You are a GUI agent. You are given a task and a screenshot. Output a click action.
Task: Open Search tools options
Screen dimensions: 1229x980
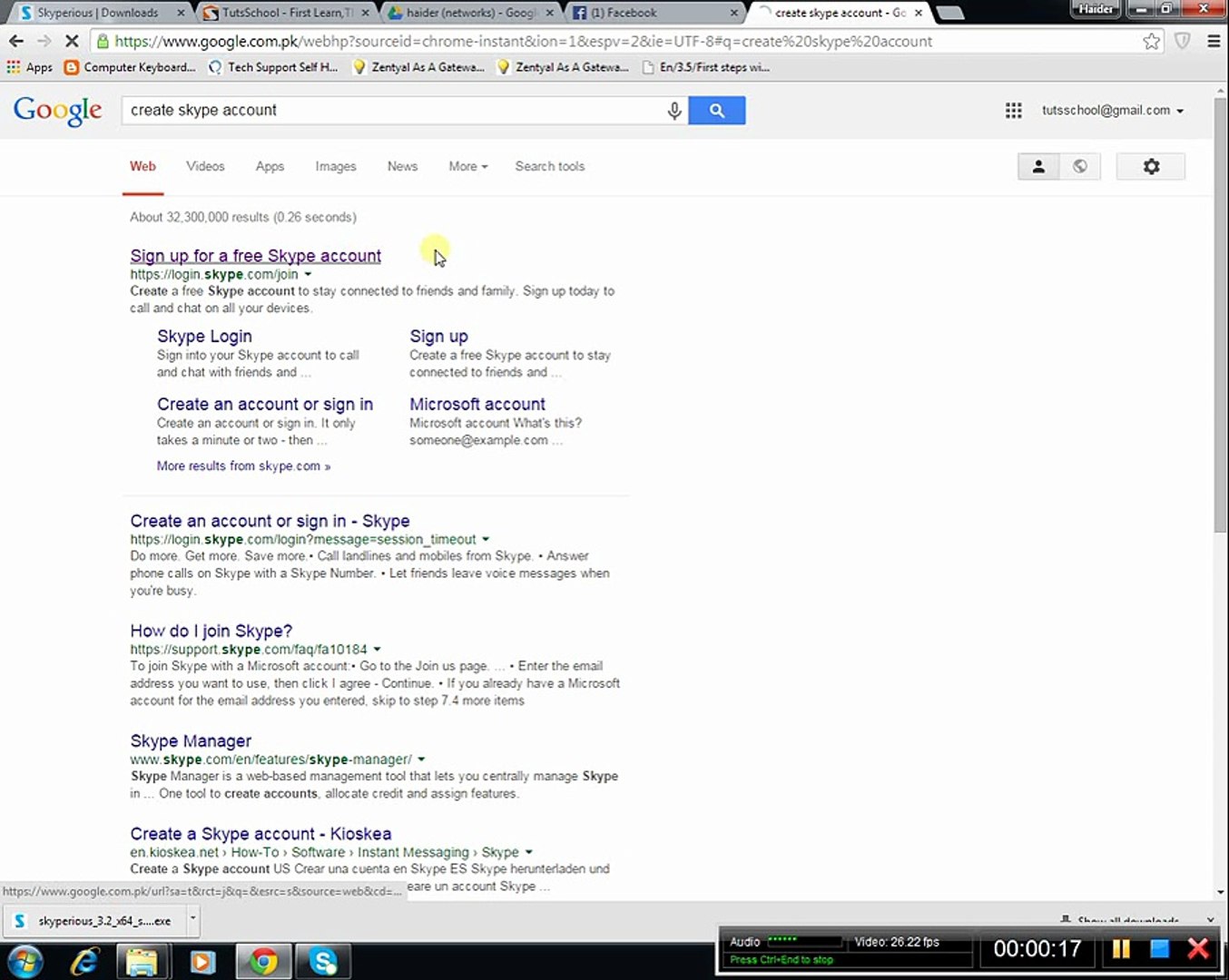[549, 166]
